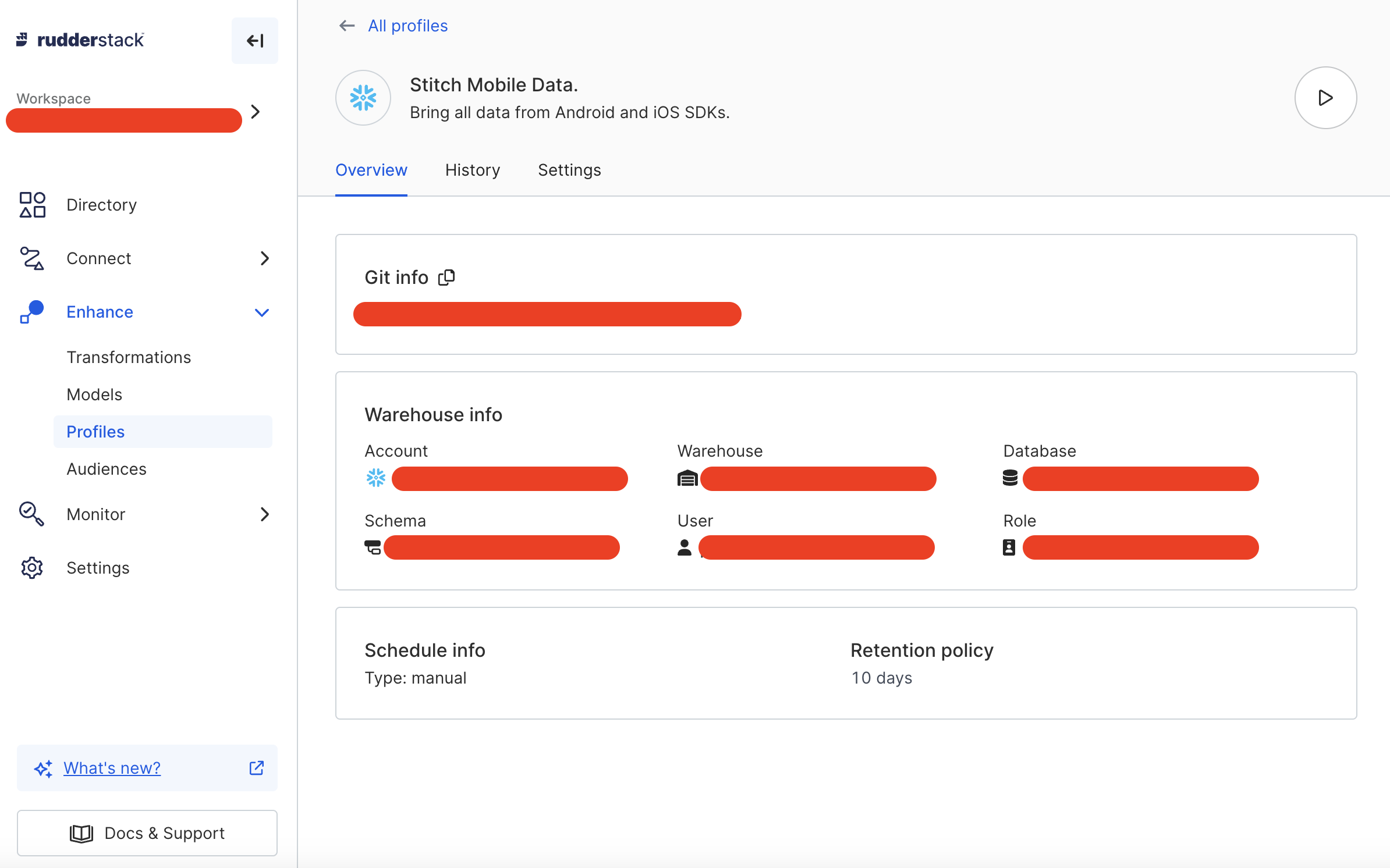Expand the Connect menu chevron

point(265,258)
